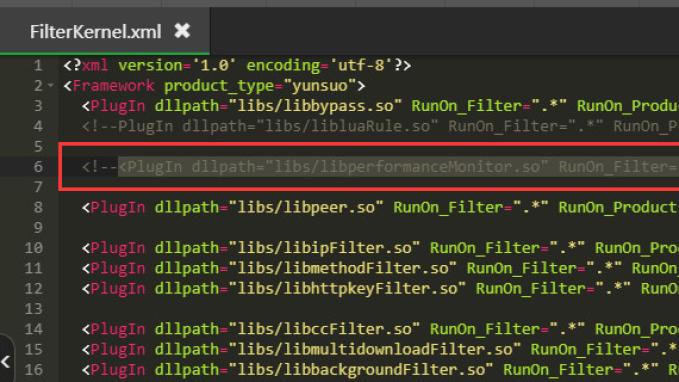Click the xml version declaration line
The height and width of the screenshot is (382, 679).
tap(237, 65)
